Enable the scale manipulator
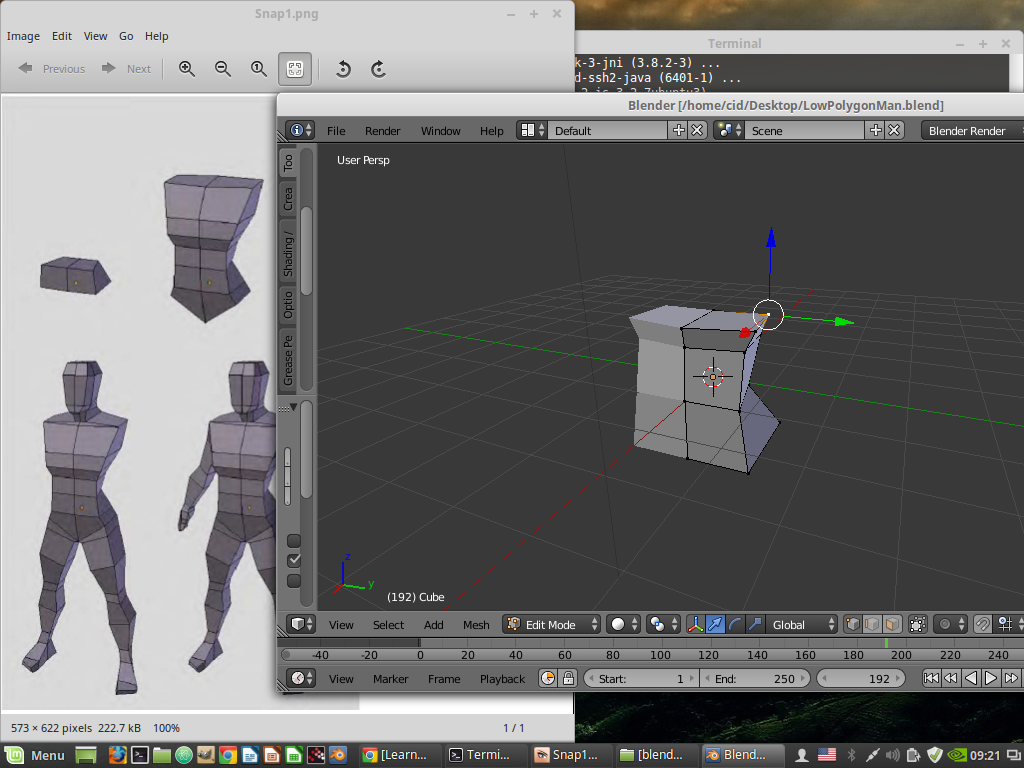 point(755,624)
